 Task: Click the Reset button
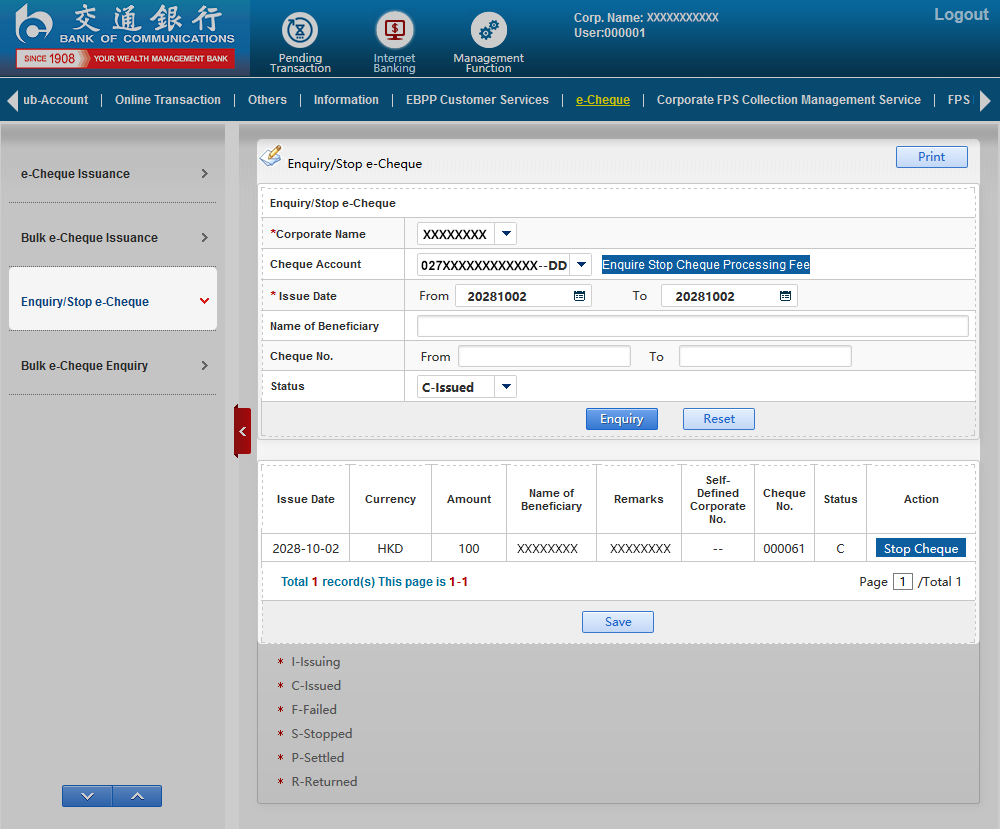719,419
